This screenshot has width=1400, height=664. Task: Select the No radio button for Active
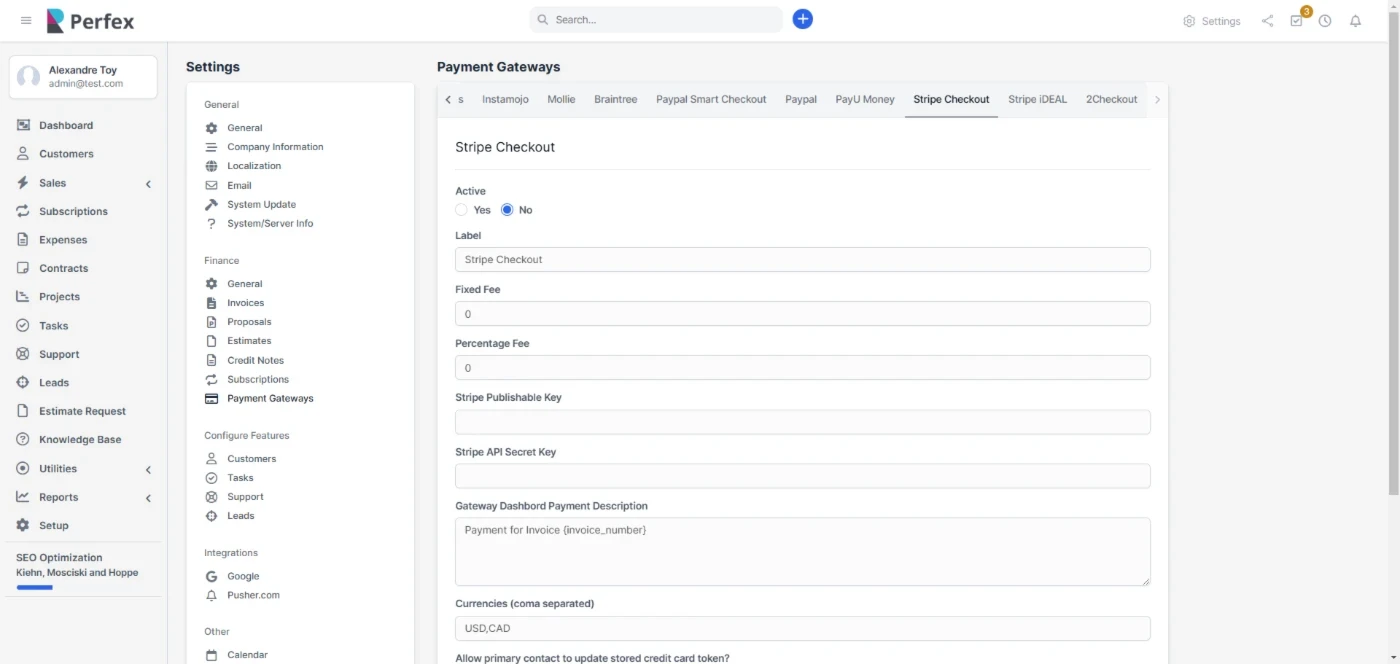(507, 210)
